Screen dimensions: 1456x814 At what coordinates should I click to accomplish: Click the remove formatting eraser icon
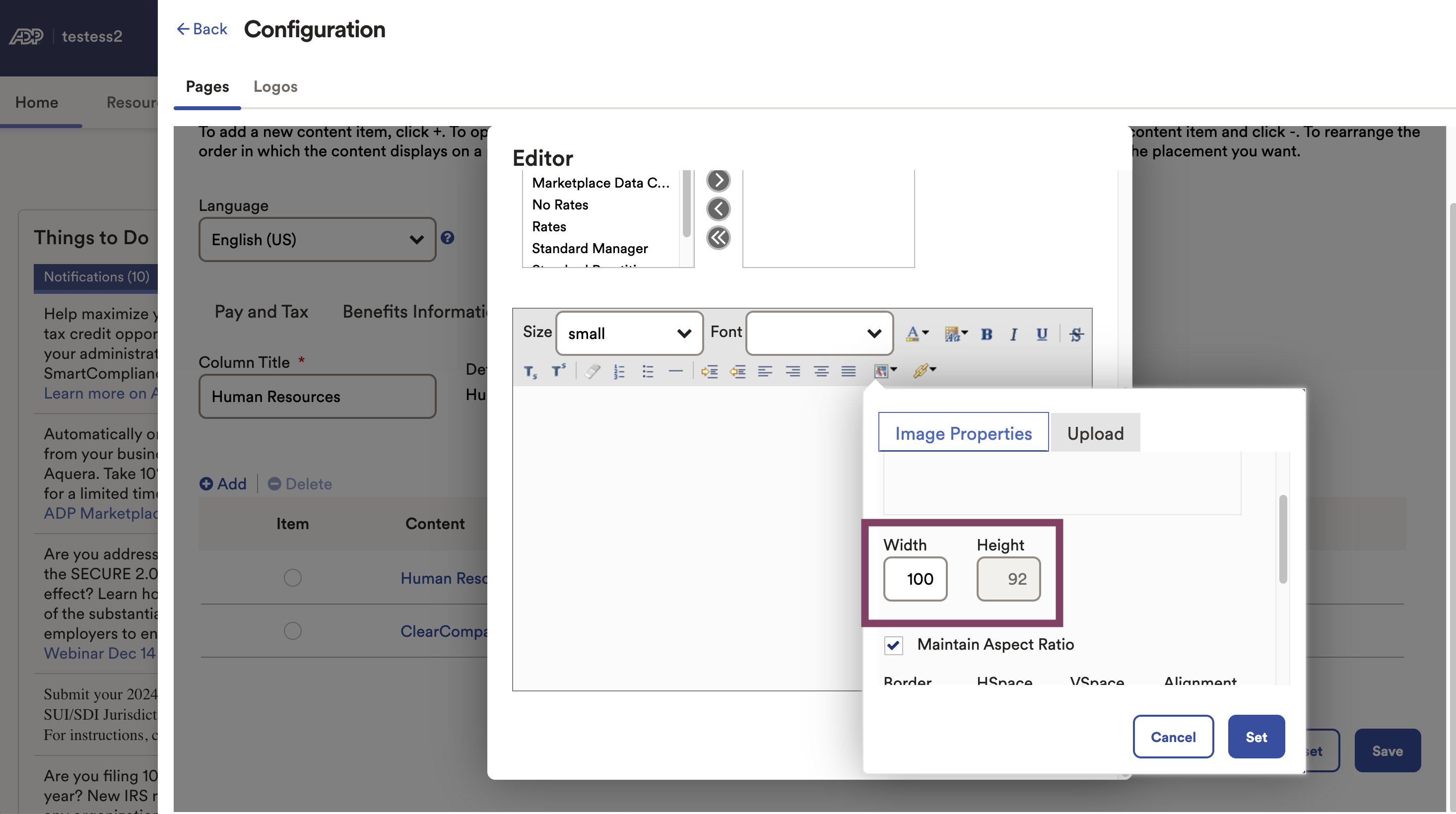pos(593,371)
